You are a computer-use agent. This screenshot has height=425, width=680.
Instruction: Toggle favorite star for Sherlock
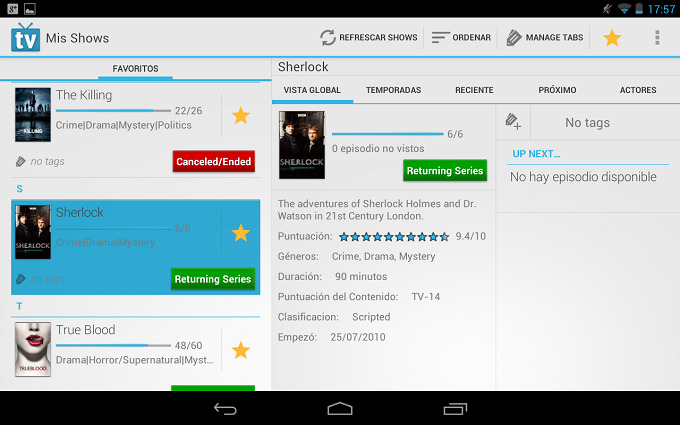pos(240,233)
